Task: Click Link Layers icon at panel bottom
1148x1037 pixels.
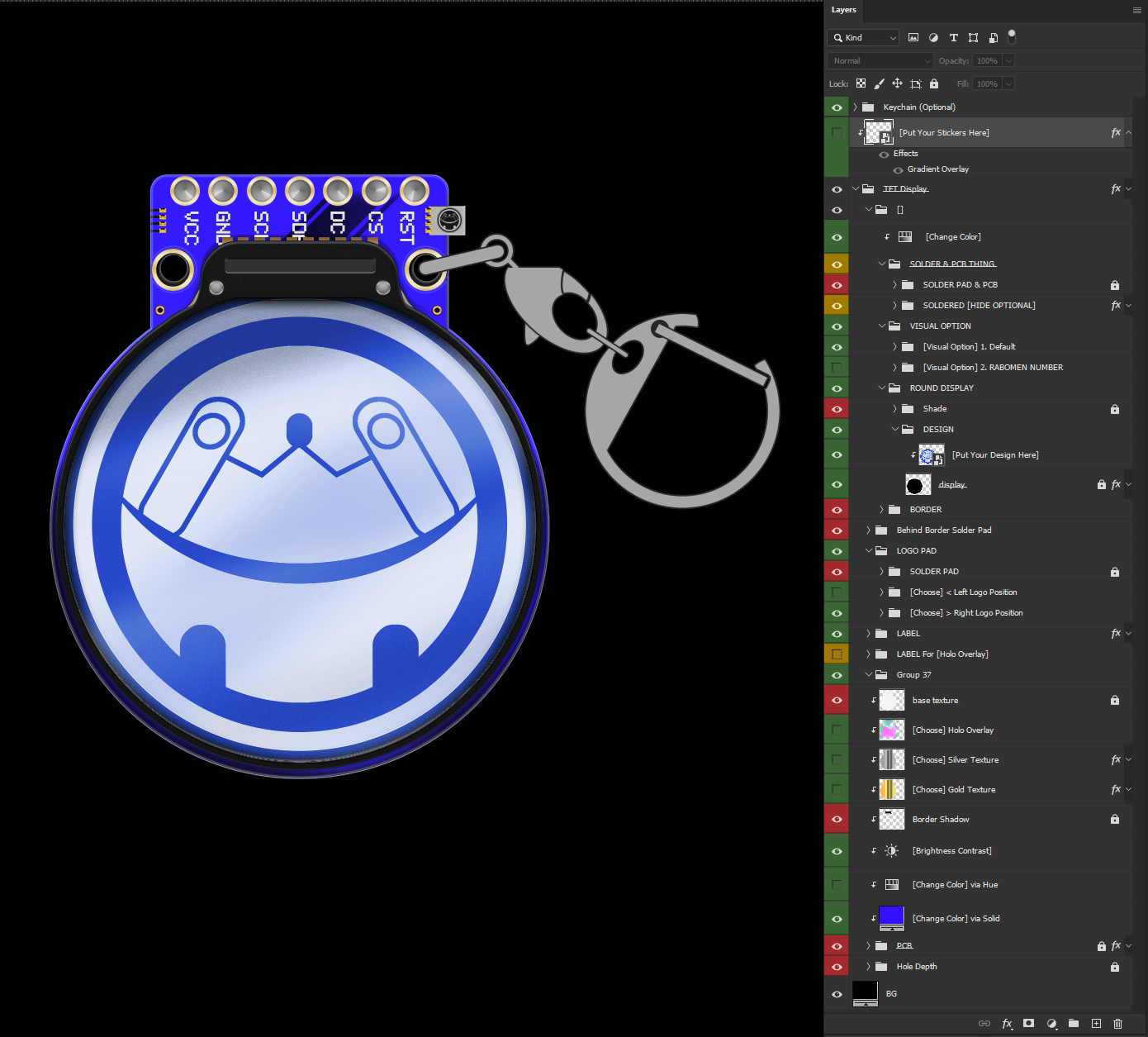Action: [984, 1023]
